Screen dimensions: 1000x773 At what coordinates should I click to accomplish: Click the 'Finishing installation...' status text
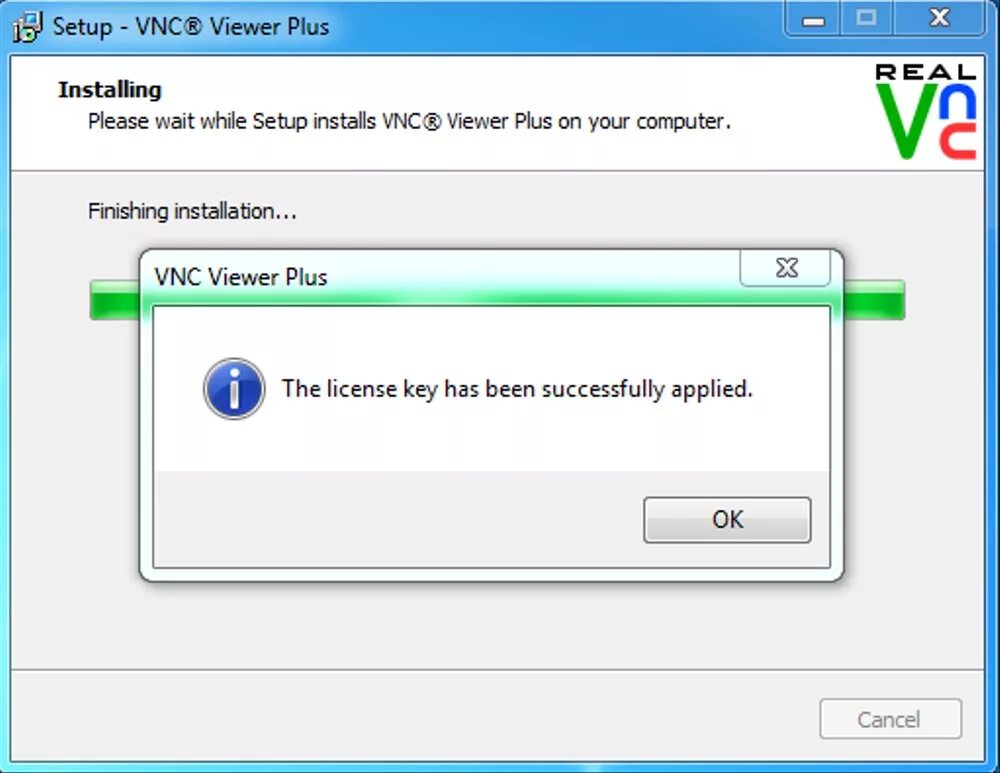[192, 211]
